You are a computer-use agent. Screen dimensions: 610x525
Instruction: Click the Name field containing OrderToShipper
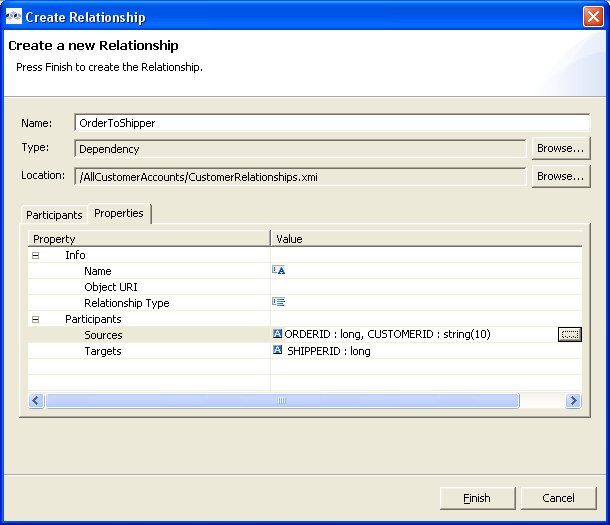point(331,123)
